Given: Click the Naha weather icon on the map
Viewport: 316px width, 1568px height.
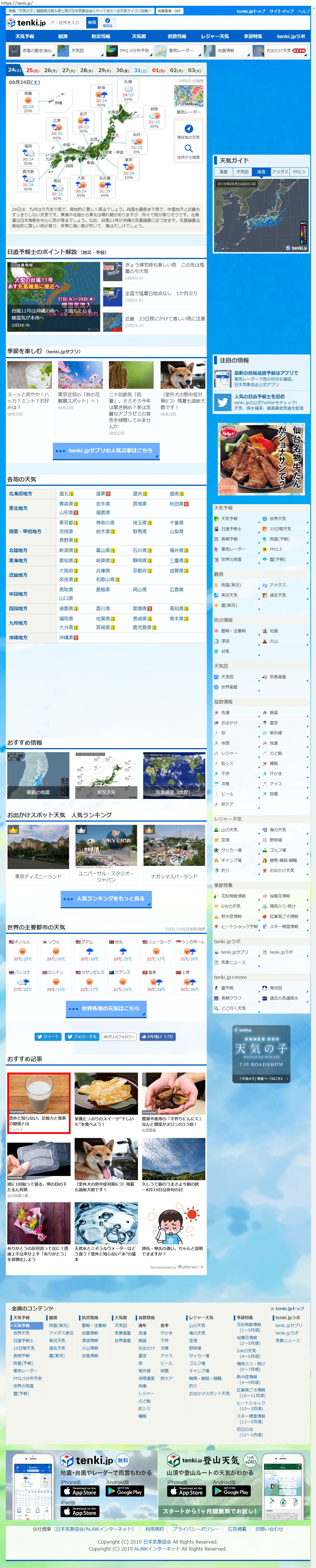Looking at the screenshot, I should point(28,100).
